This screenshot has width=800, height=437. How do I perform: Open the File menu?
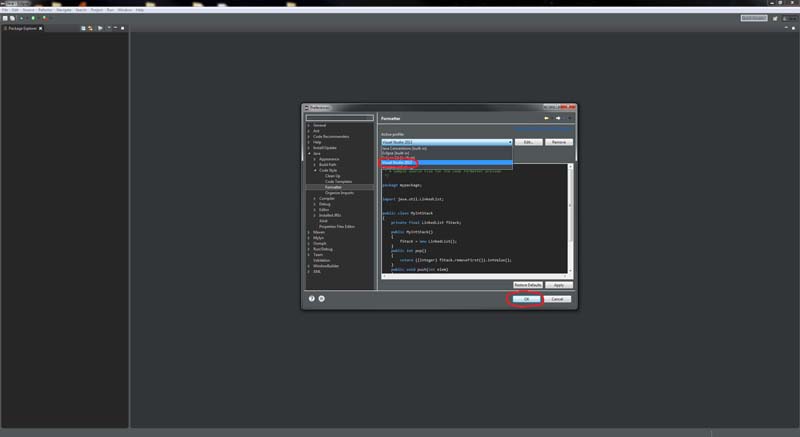5,10
